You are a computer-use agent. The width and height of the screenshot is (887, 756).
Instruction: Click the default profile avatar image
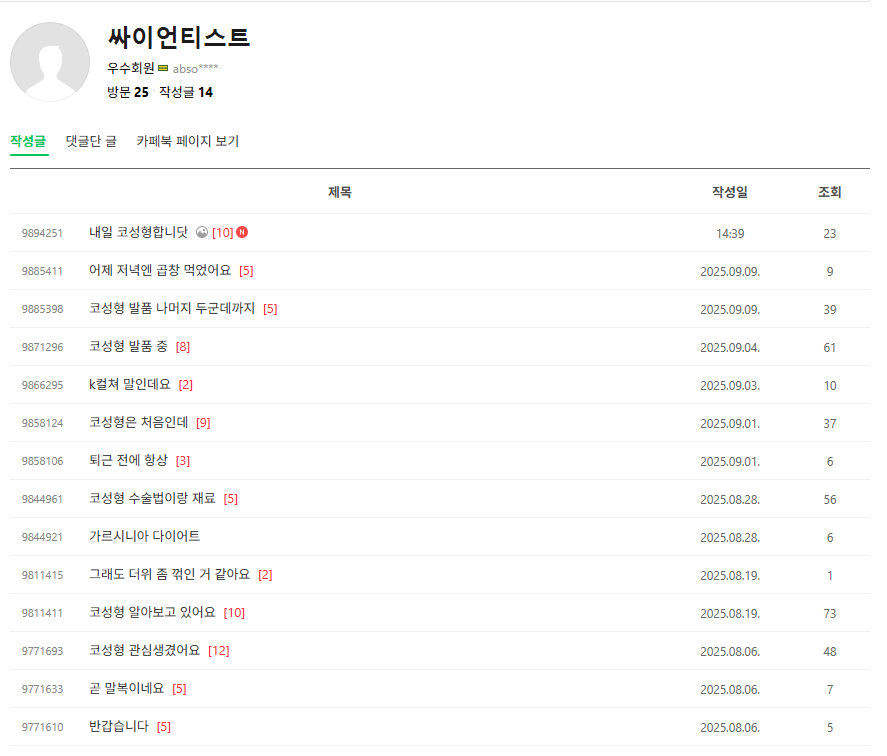[x=50, y=62]
